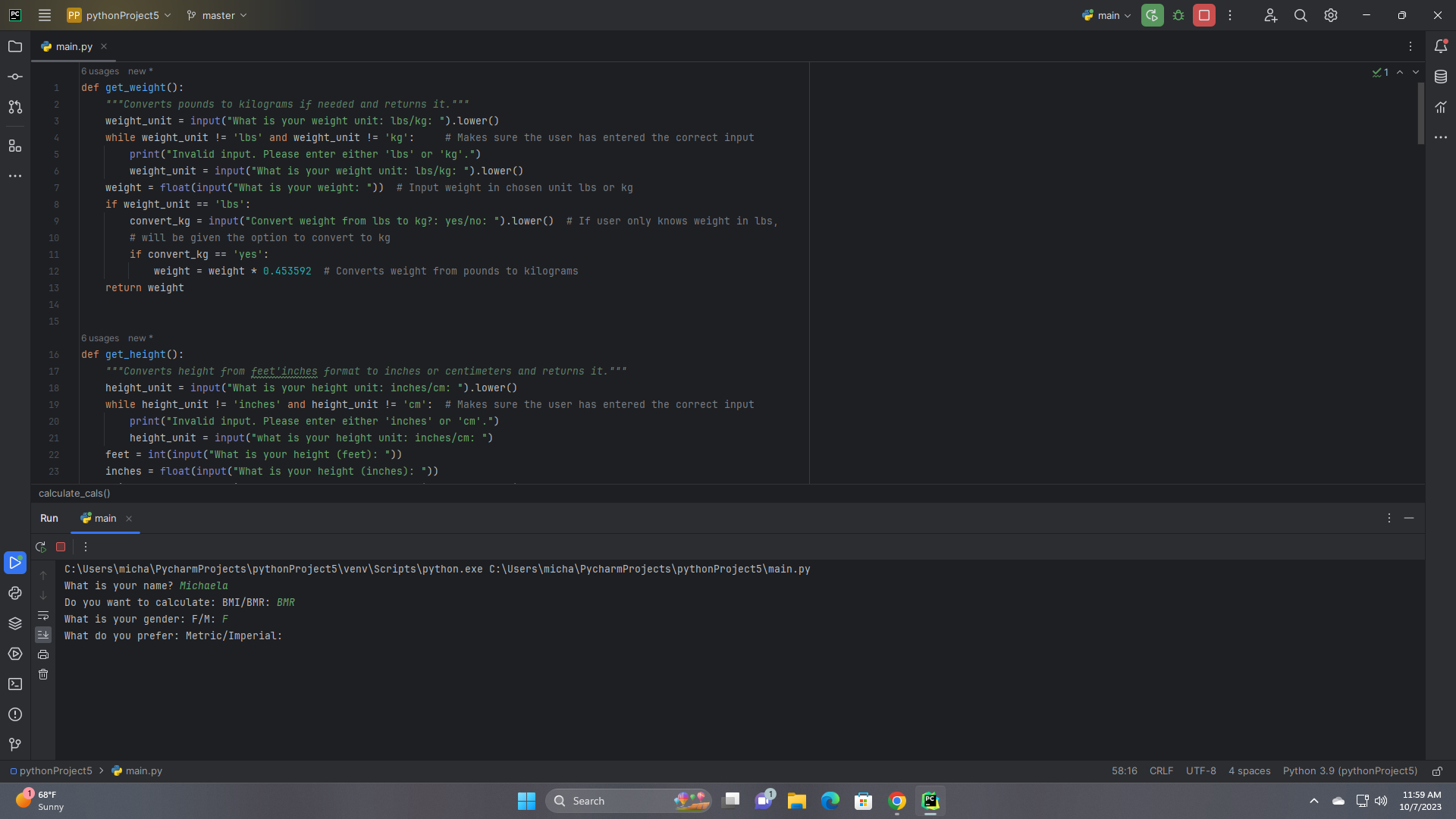Select the main tab in Run panel
The height and width of the screenshot is (819, 1456).
click(x=105, y=519)
